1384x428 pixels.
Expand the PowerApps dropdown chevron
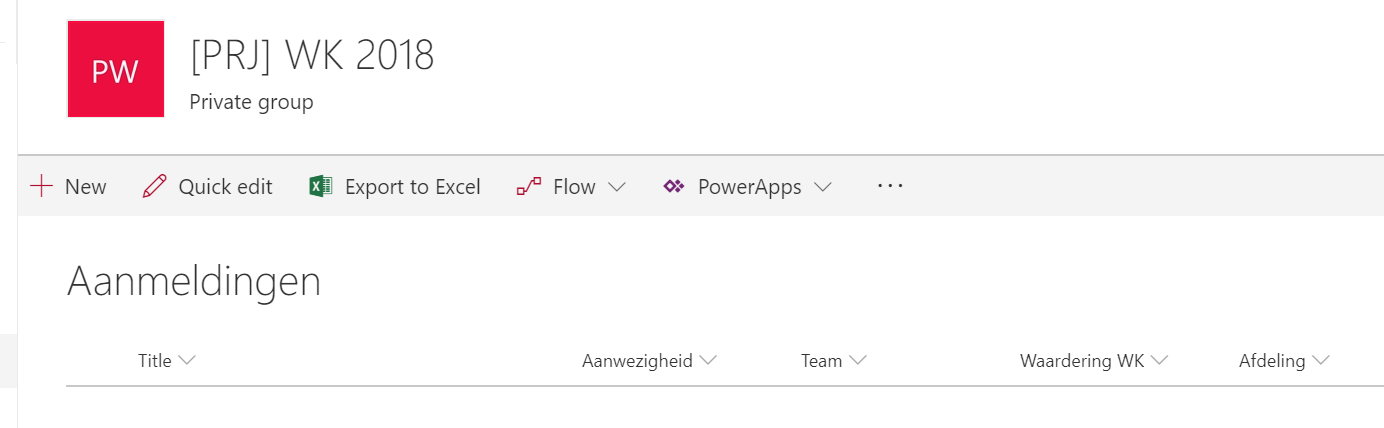click(x=822, y=187)
